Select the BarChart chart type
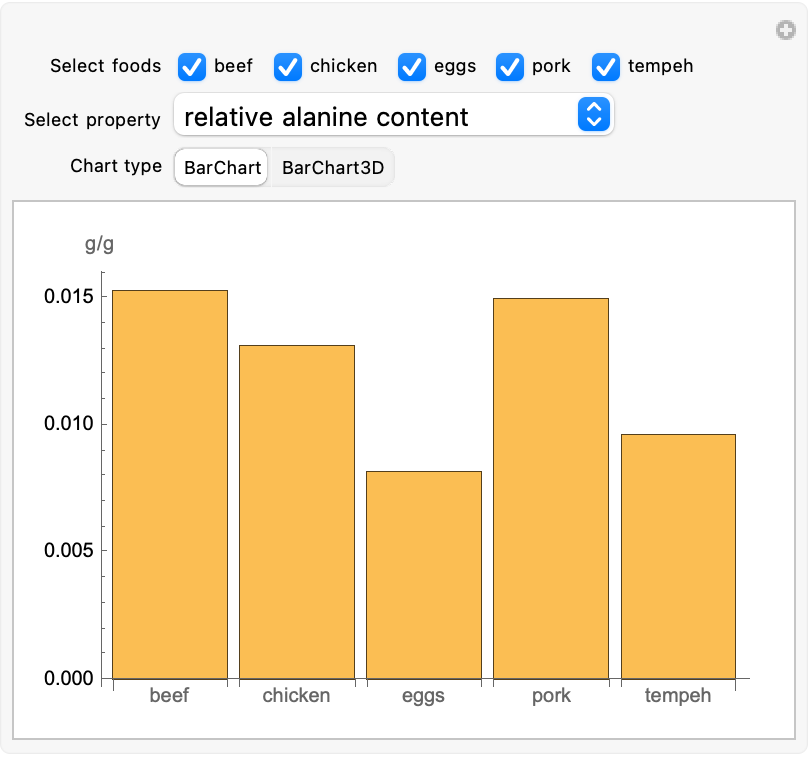 [x=222, y=168]
